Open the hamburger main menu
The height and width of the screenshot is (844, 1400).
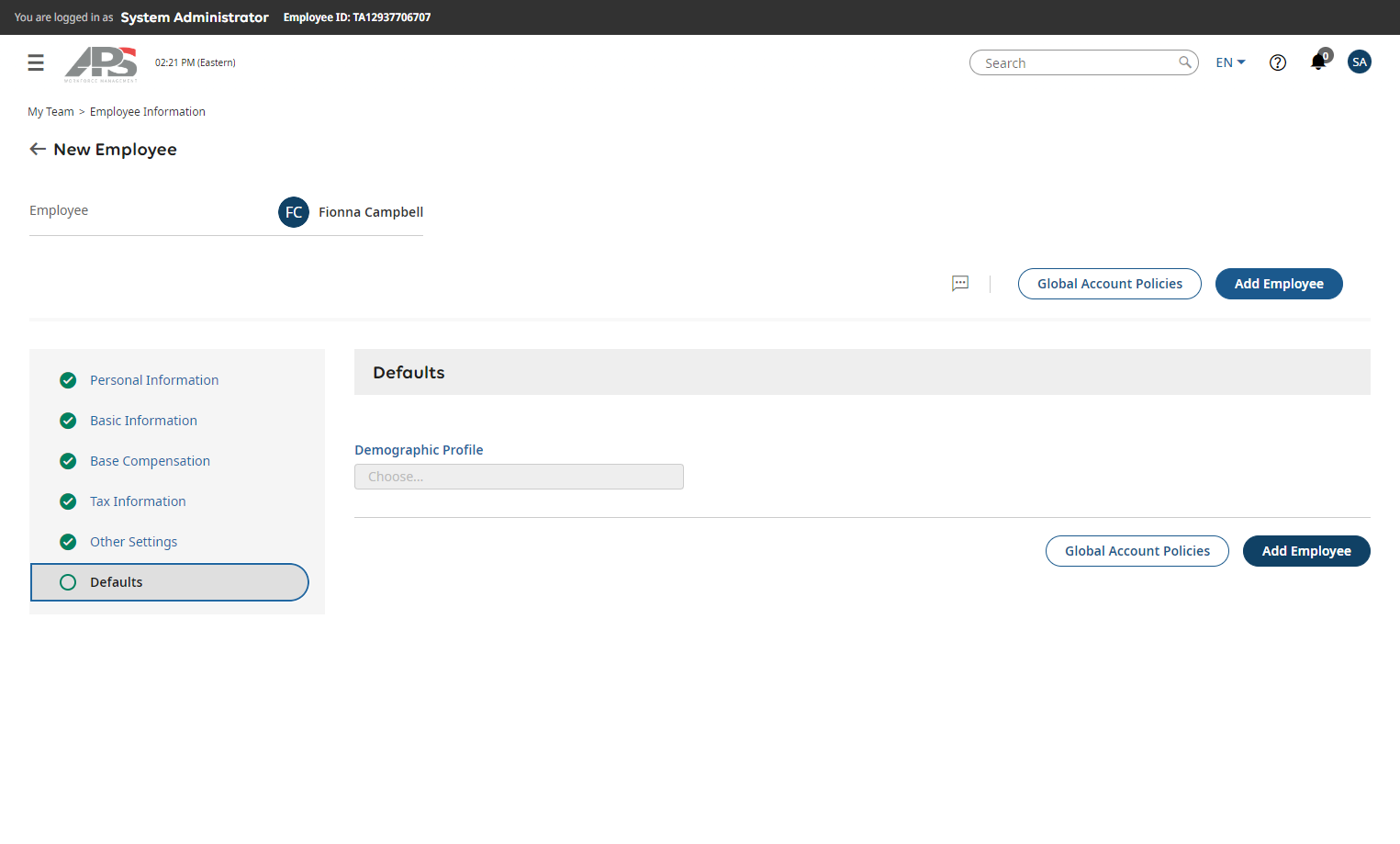coord(36,62)
